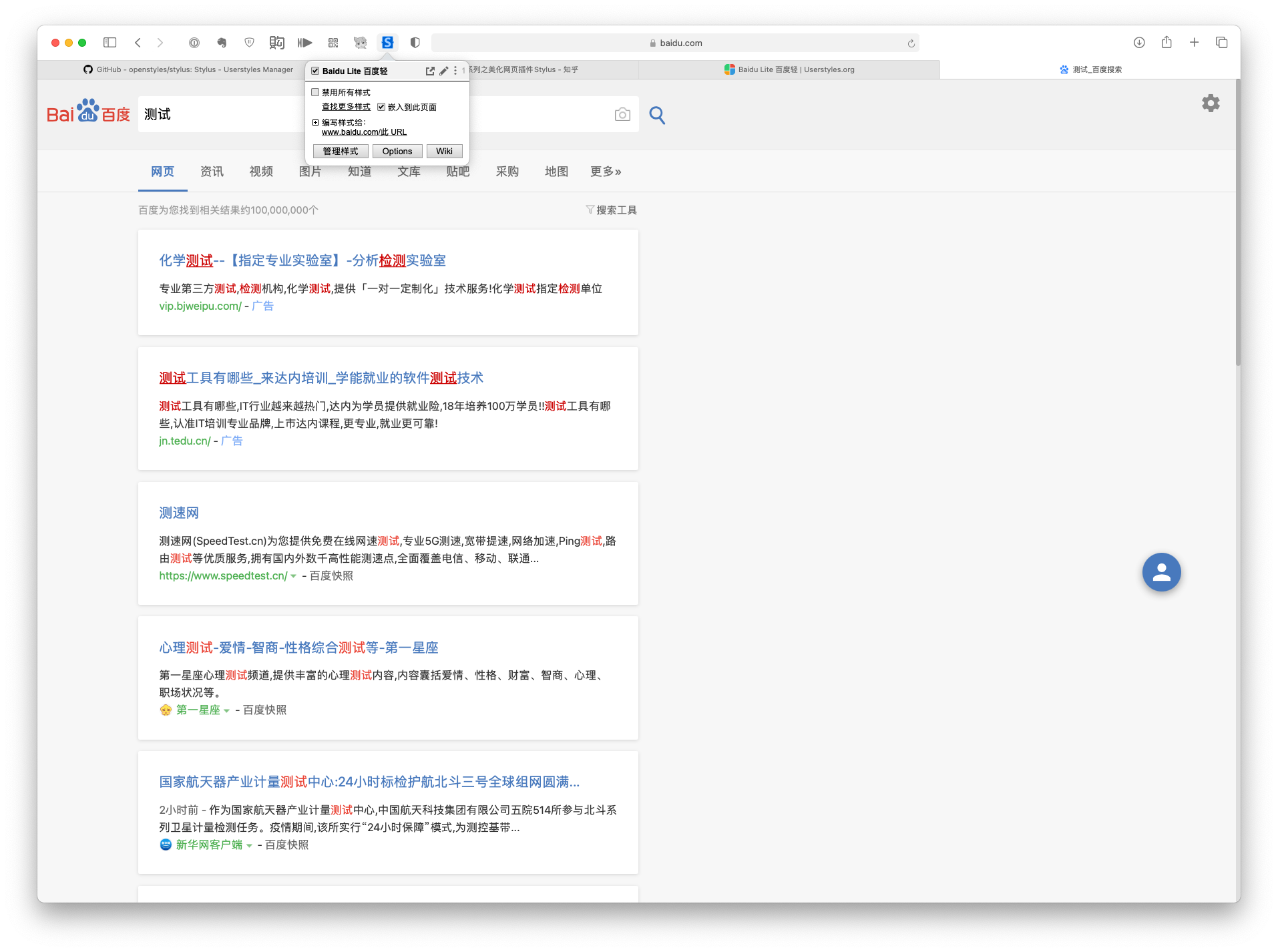
Task: Expand 更多» navigation menu
Action: pyautogui.click(x=606, y=172)
